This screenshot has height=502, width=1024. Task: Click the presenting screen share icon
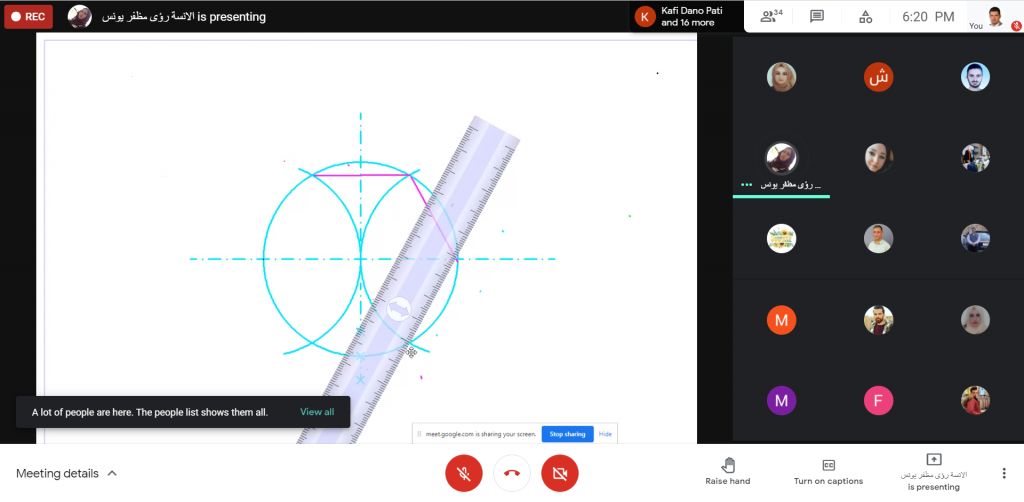(934, 460)
